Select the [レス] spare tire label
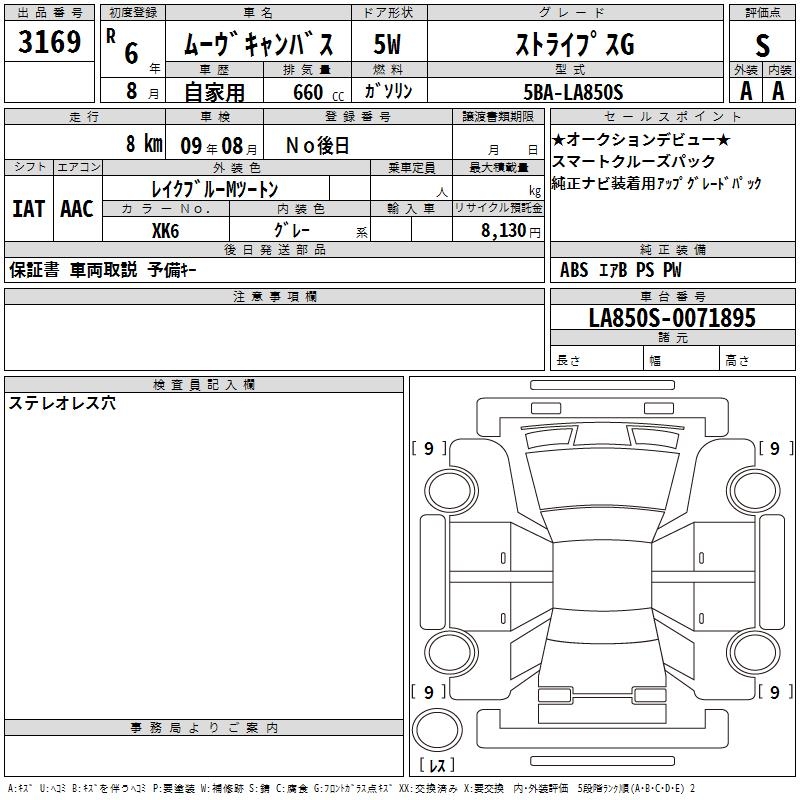The height and width of the screenshot is (800, 800). 437,765
